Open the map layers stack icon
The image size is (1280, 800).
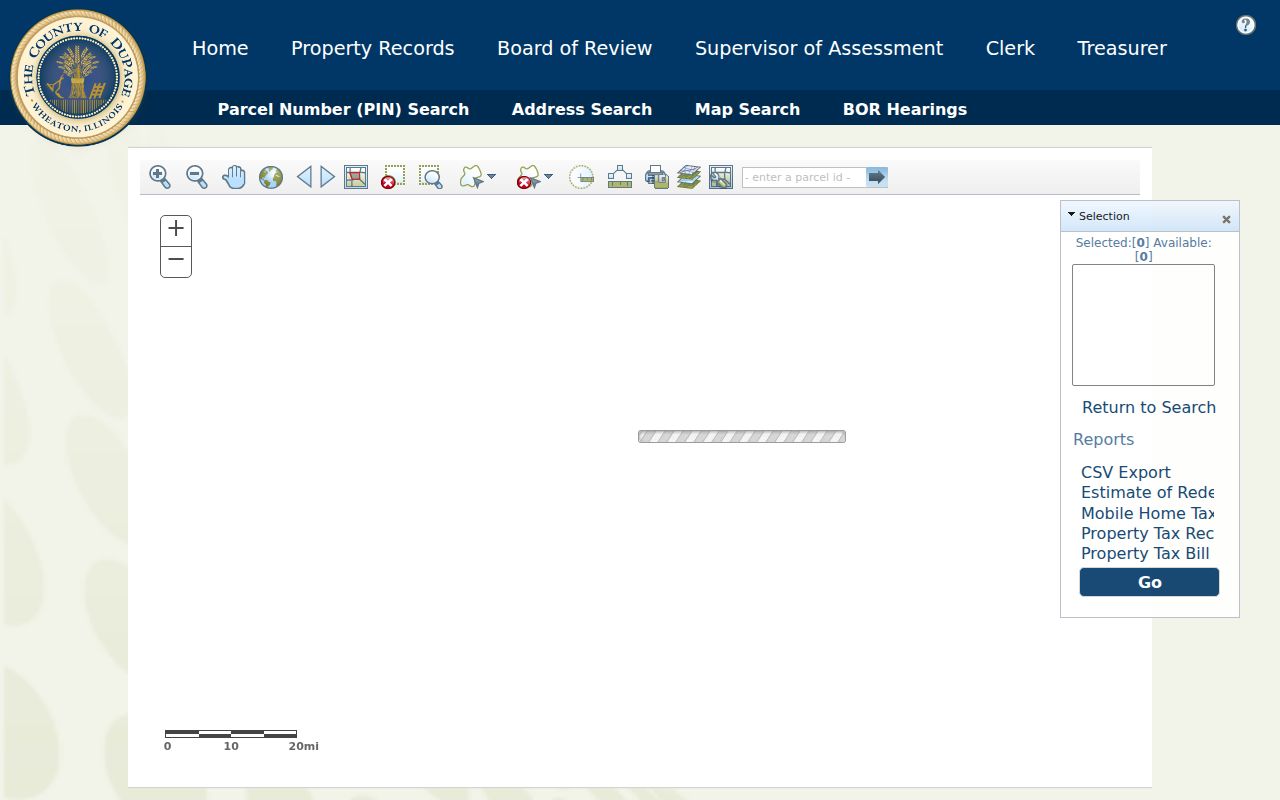coord(688,177)
